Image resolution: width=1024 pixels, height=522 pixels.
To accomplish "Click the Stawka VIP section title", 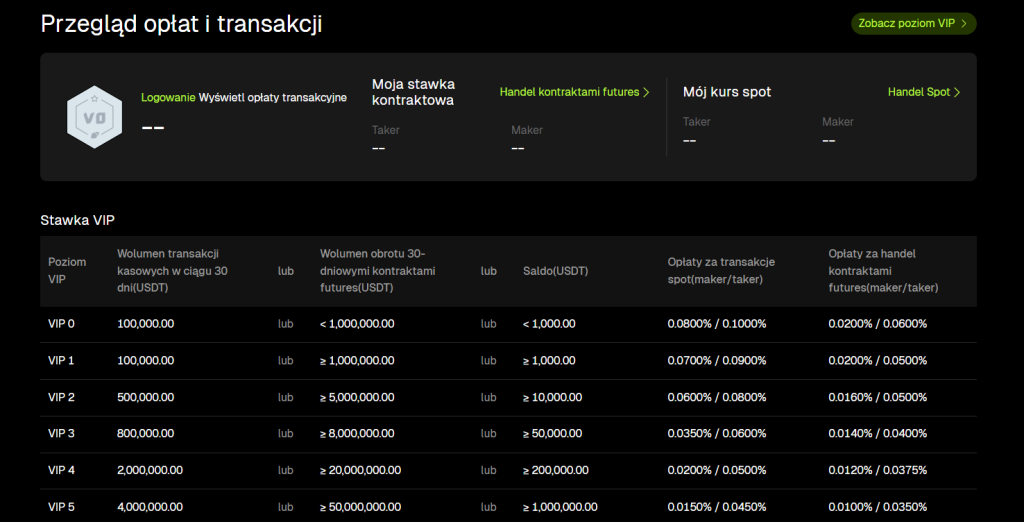I will click(84, 220).
